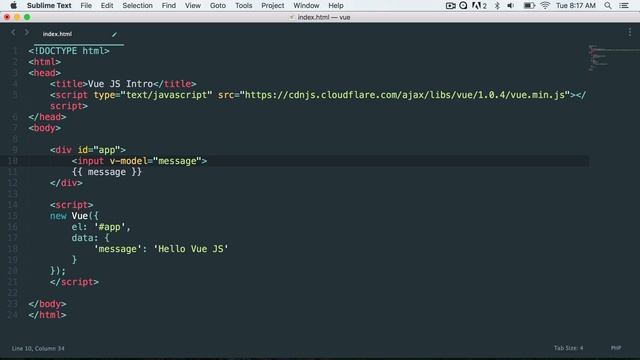Click the Vue JS Intro title text
The image size is (640, 360).
(x=120, y=84)
